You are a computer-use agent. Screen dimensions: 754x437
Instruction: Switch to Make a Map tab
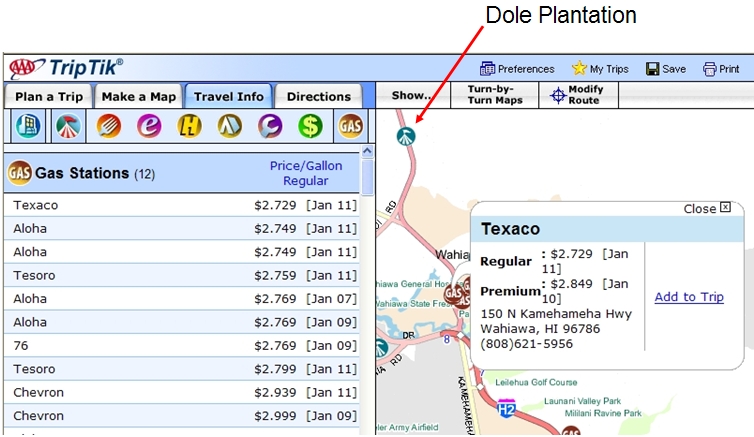tap(138, 97)
